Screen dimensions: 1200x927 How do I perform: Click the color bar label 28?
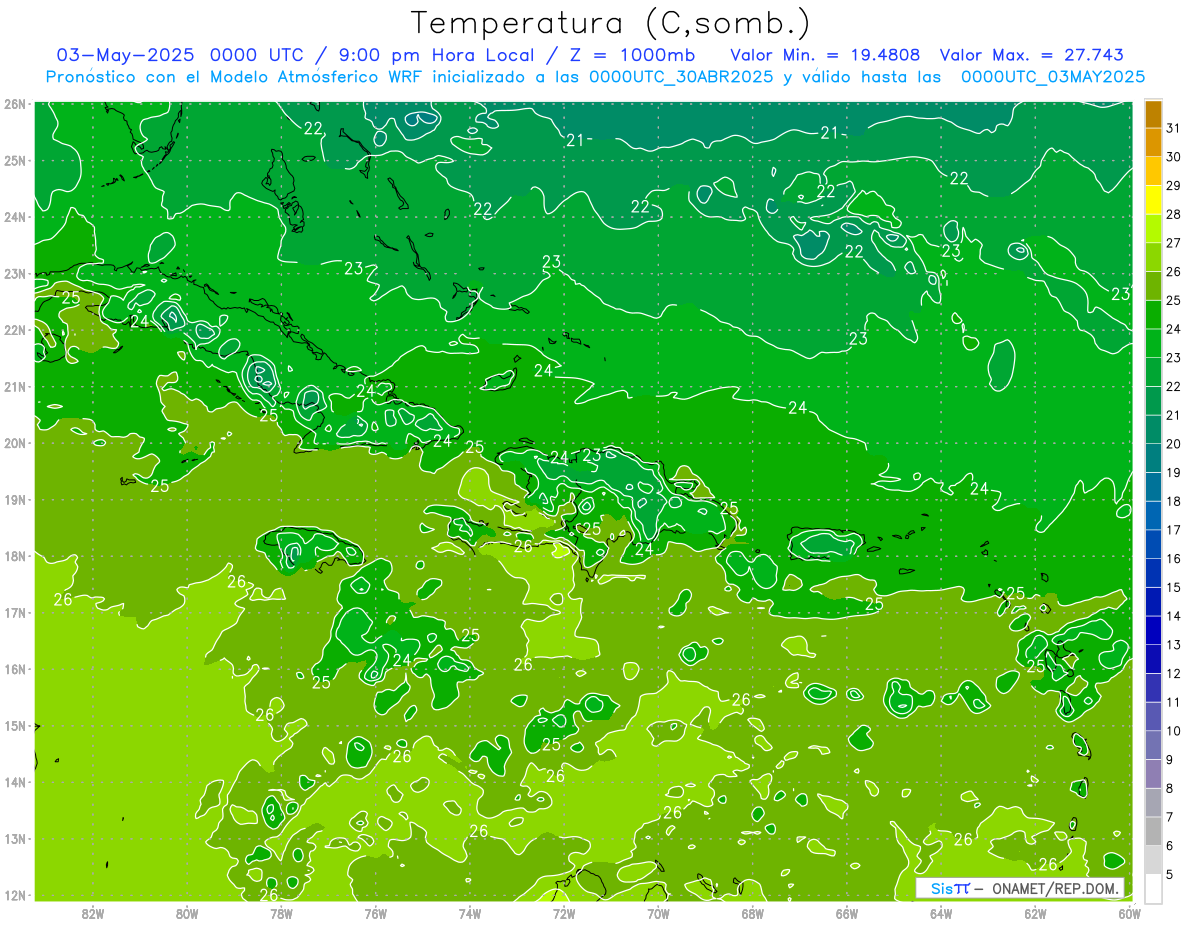[1174, 214]
